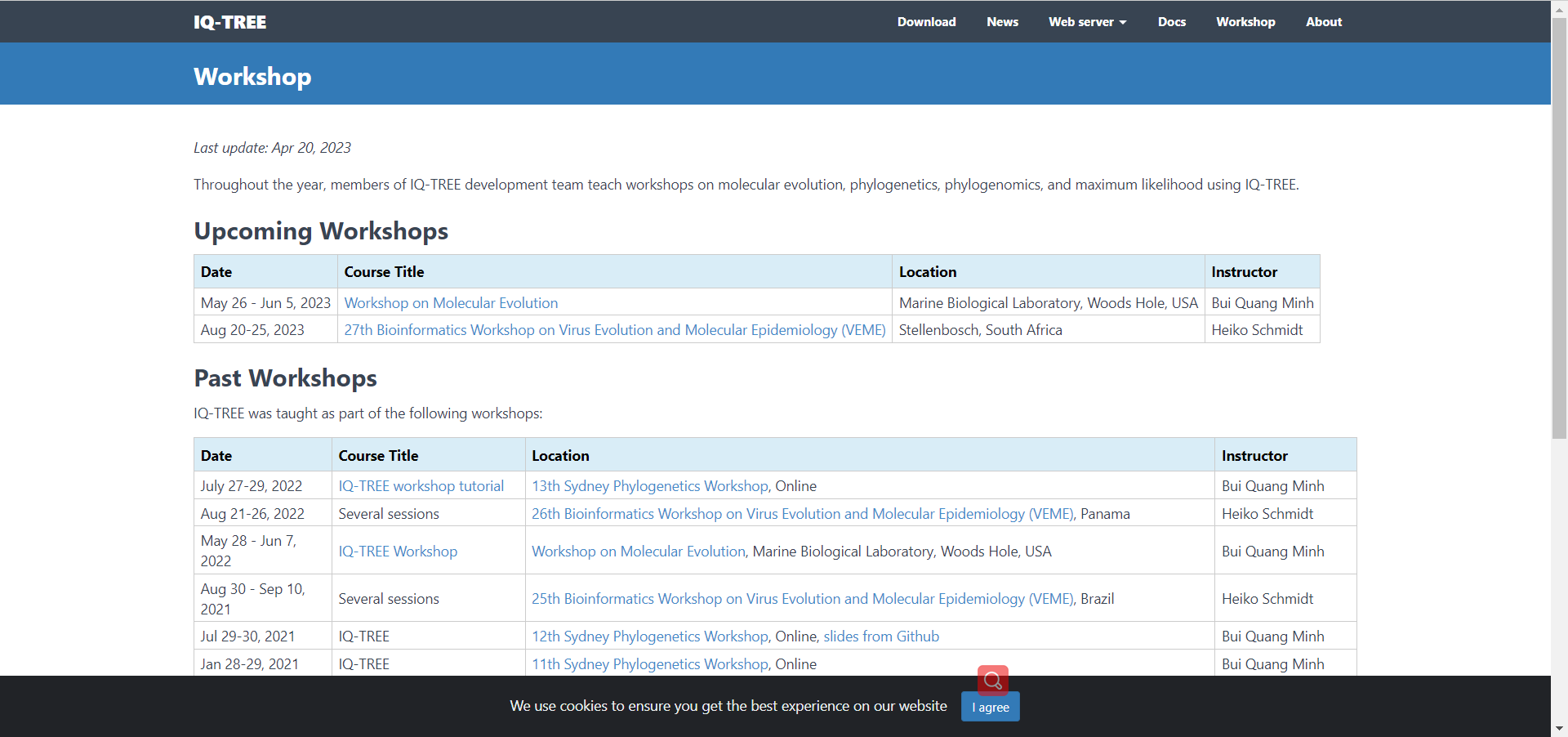Open the IQ-TREE workshop tutorial link
Screen dimensions: 1568x737
coord(421,486)
